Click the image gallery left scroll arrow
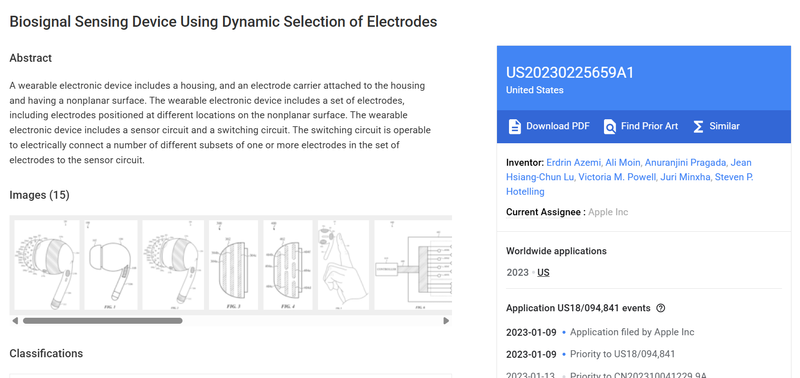800x378 pixels. [15, 321]
